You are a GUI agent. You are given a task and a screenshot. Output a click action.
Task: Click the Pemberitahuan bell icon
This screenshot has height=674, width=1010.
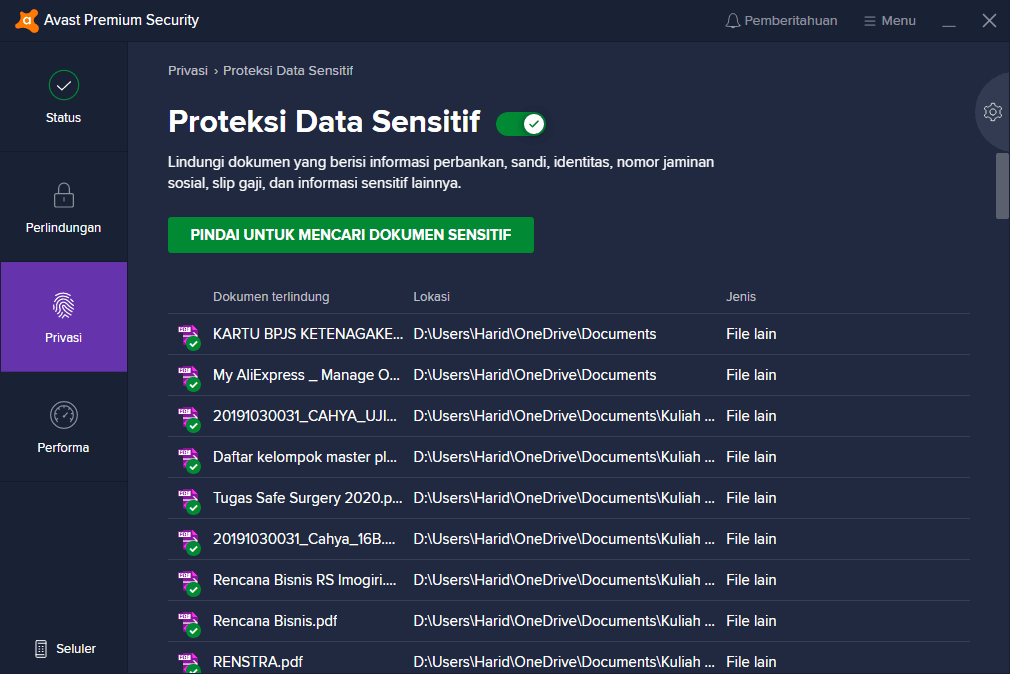pos(733,21)
